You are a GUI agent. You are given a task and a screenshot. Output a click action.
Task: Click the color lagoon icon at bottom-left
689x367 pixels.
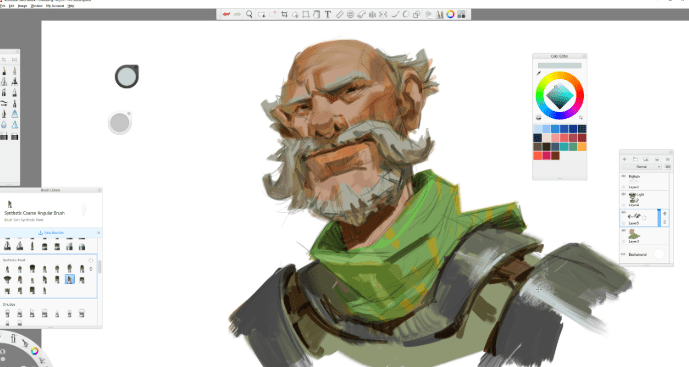coord(34,351)
